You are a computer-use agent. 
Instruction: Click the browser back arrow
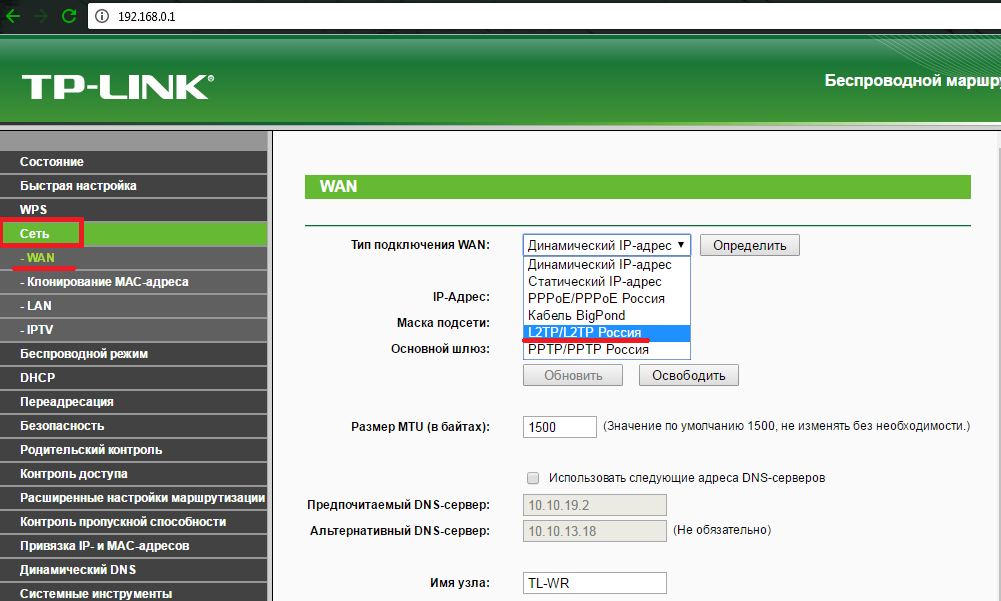pyautogui.click(x=13, y=16)
